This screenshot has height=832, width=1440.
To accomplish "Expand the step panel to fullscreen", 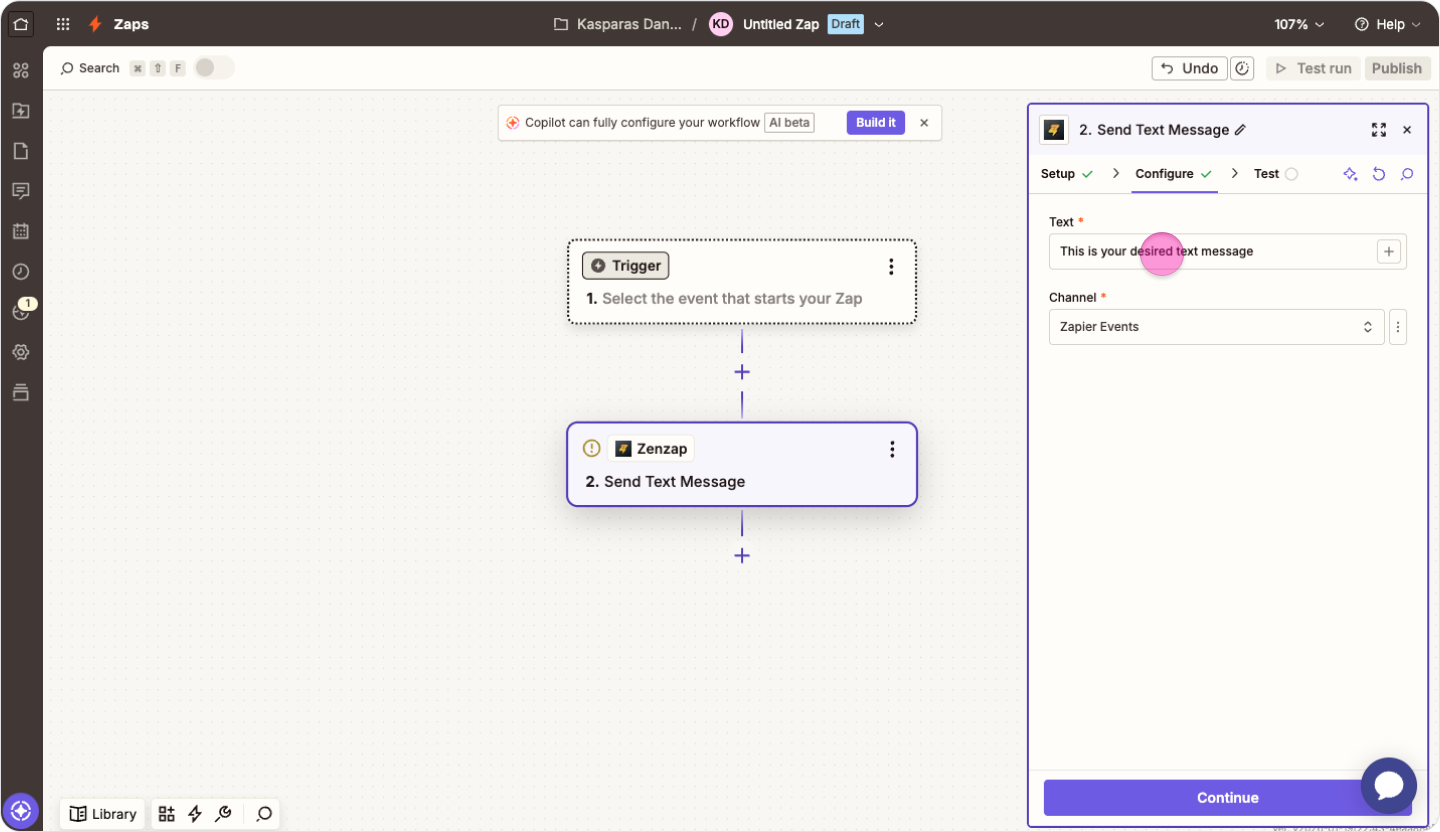I will 1379,130.
